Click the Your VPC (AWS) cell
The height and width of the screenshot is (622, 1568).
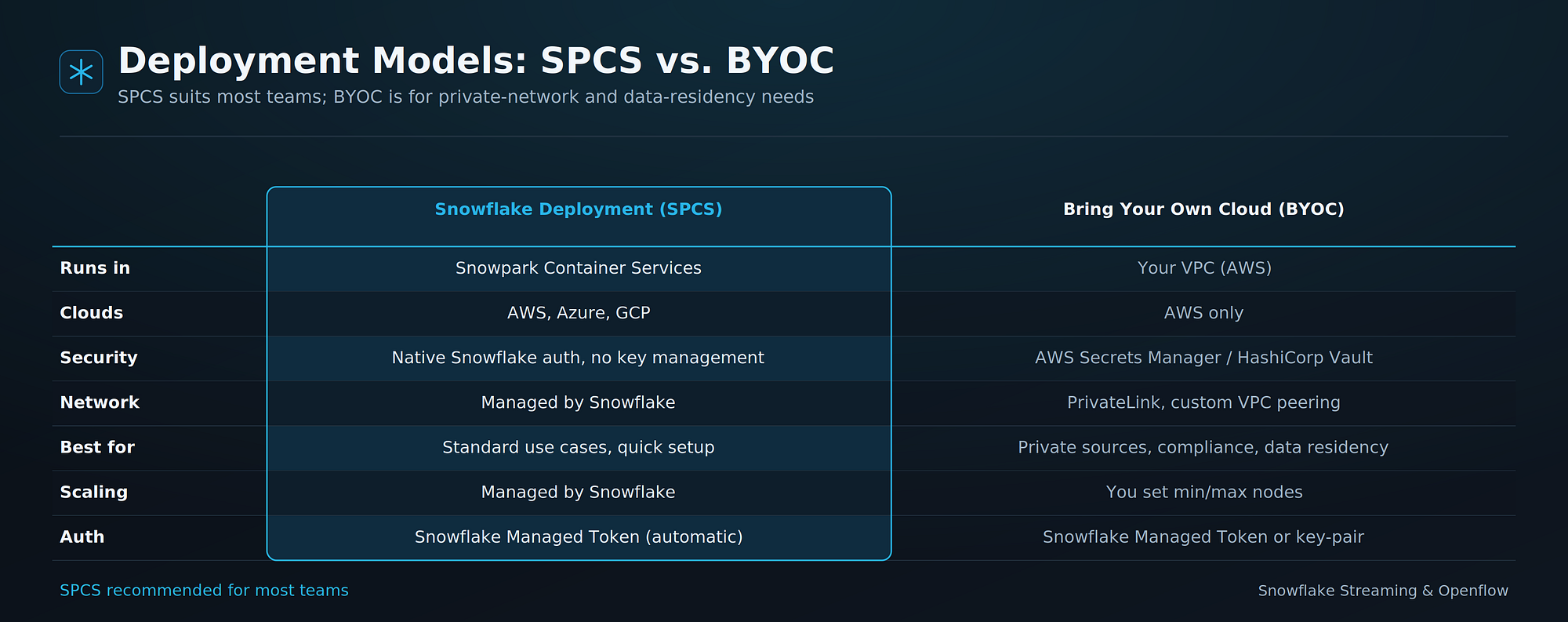click(x=1203, y=268)
